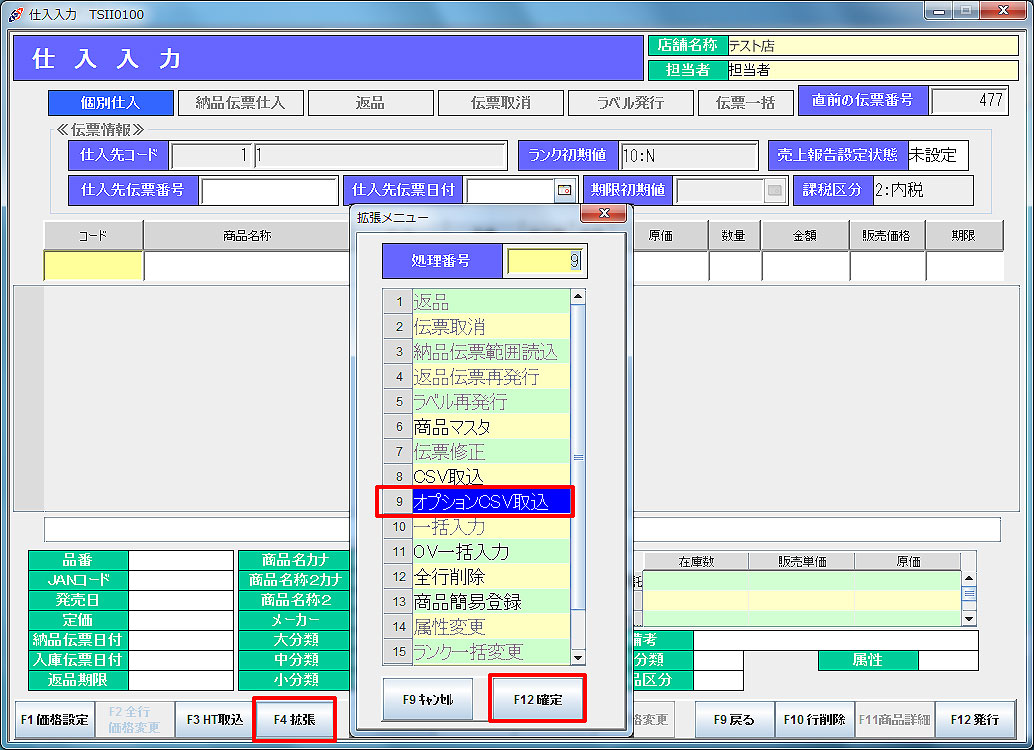Open the 期限初期値 picker icon
Viewport: 1034px width, 750px height.
tap(774, 190)
